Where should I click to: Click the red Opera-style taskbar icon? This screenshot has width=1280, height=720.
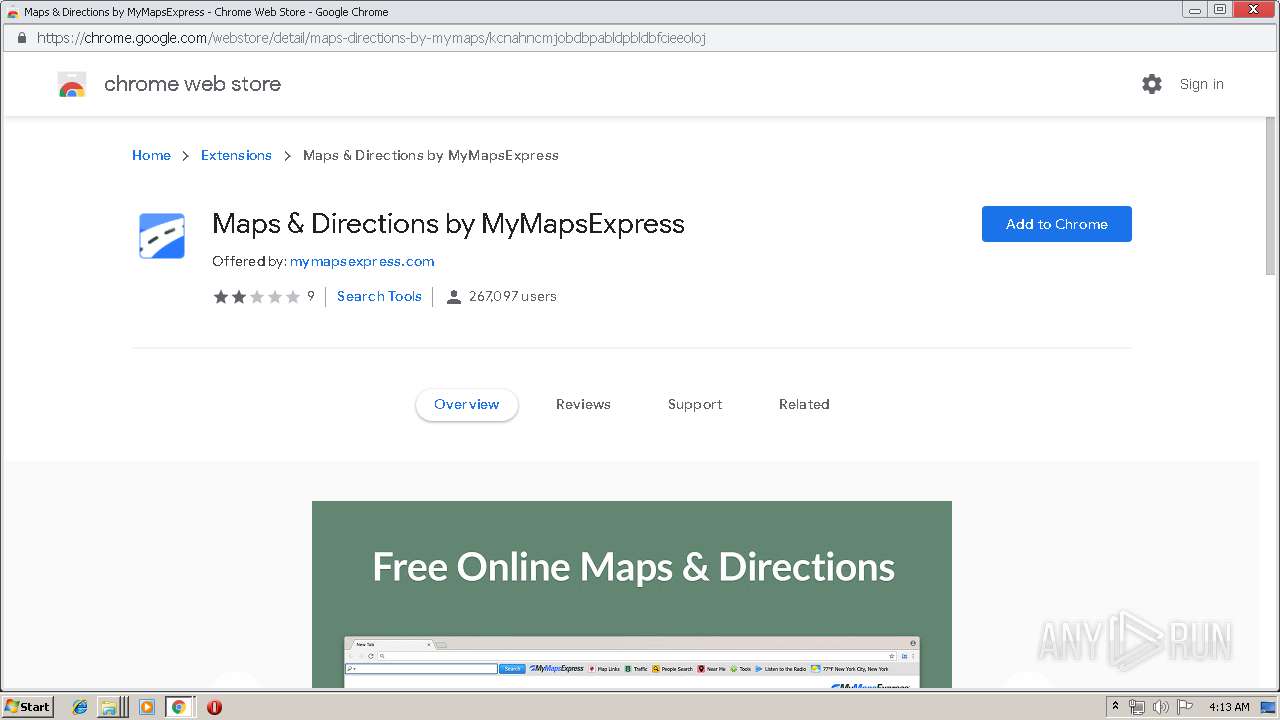click(214, 707)
